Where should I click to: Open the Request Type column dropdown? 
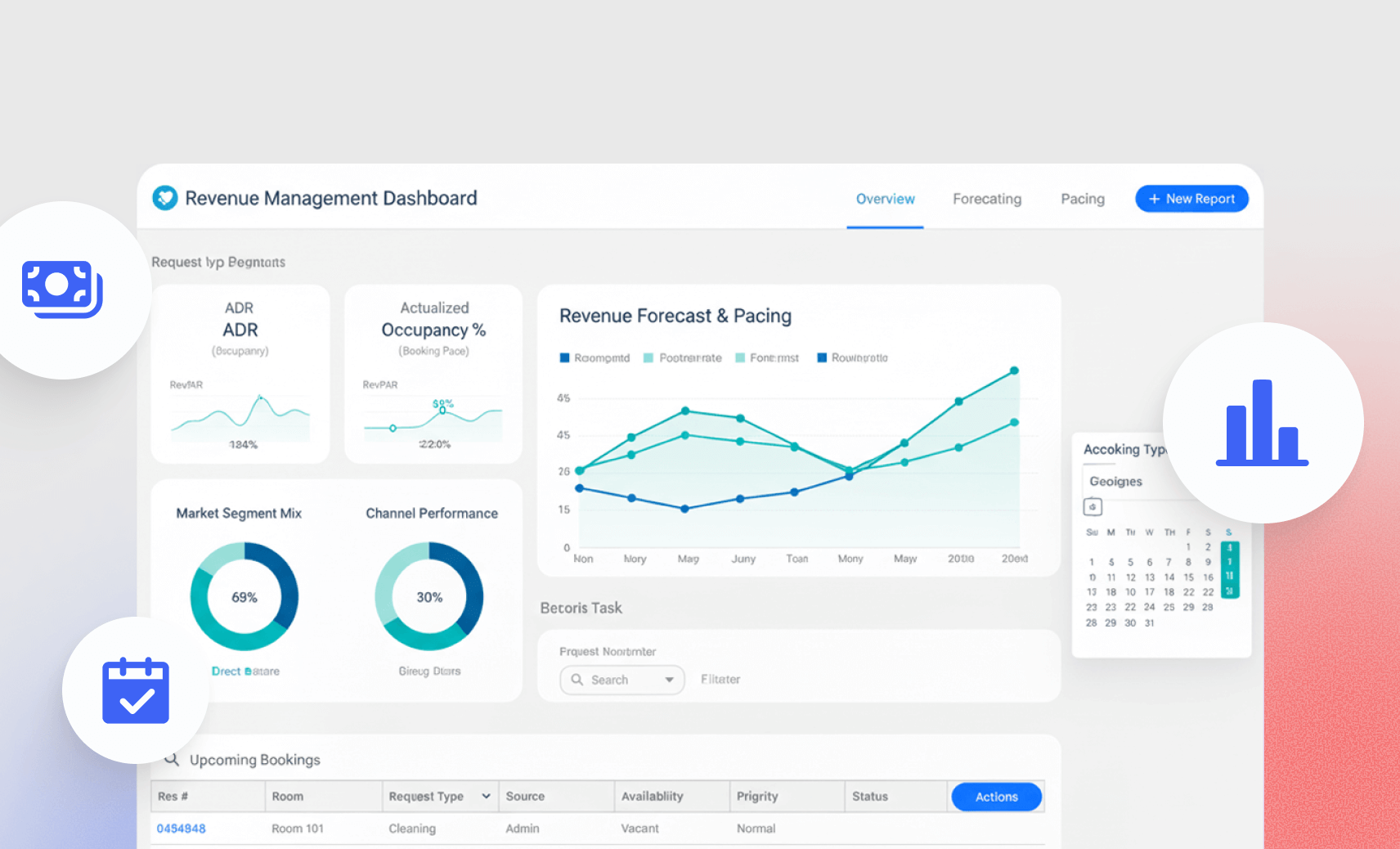[486, 796]
